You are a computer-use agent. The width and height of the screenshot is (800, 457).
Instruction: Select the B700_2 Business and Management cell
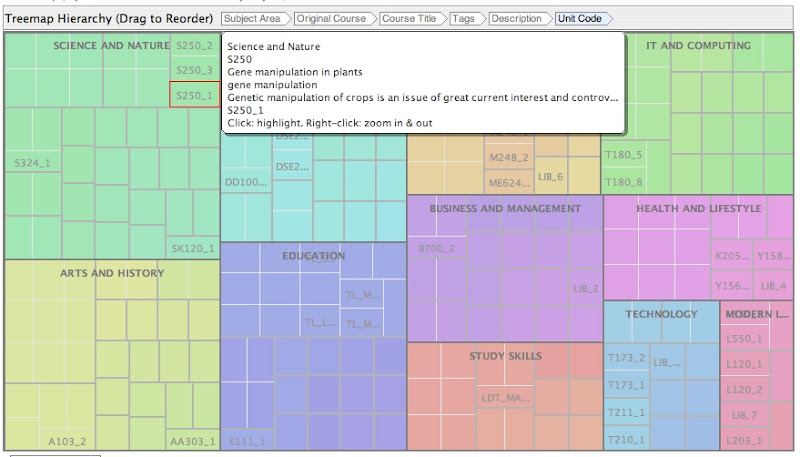click(x=437, y=248)
